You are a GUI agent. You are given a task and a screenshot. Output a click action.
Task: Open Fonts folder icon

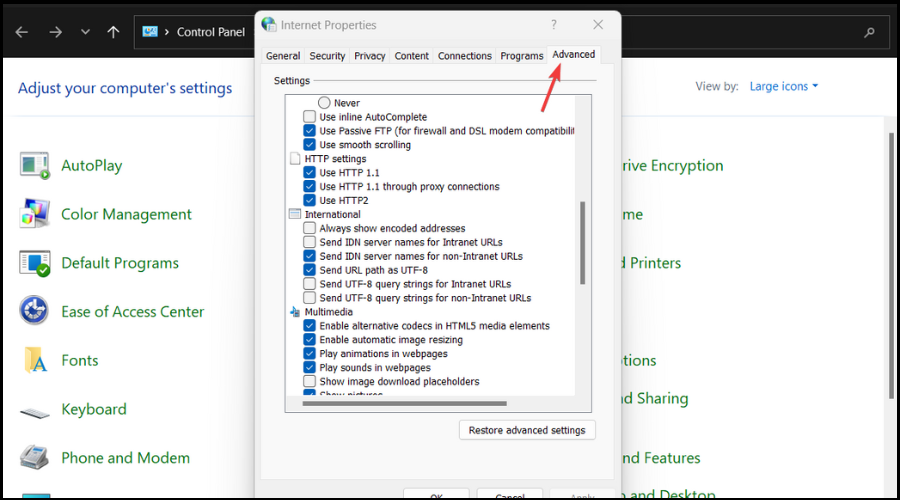[x=36, y=360]
